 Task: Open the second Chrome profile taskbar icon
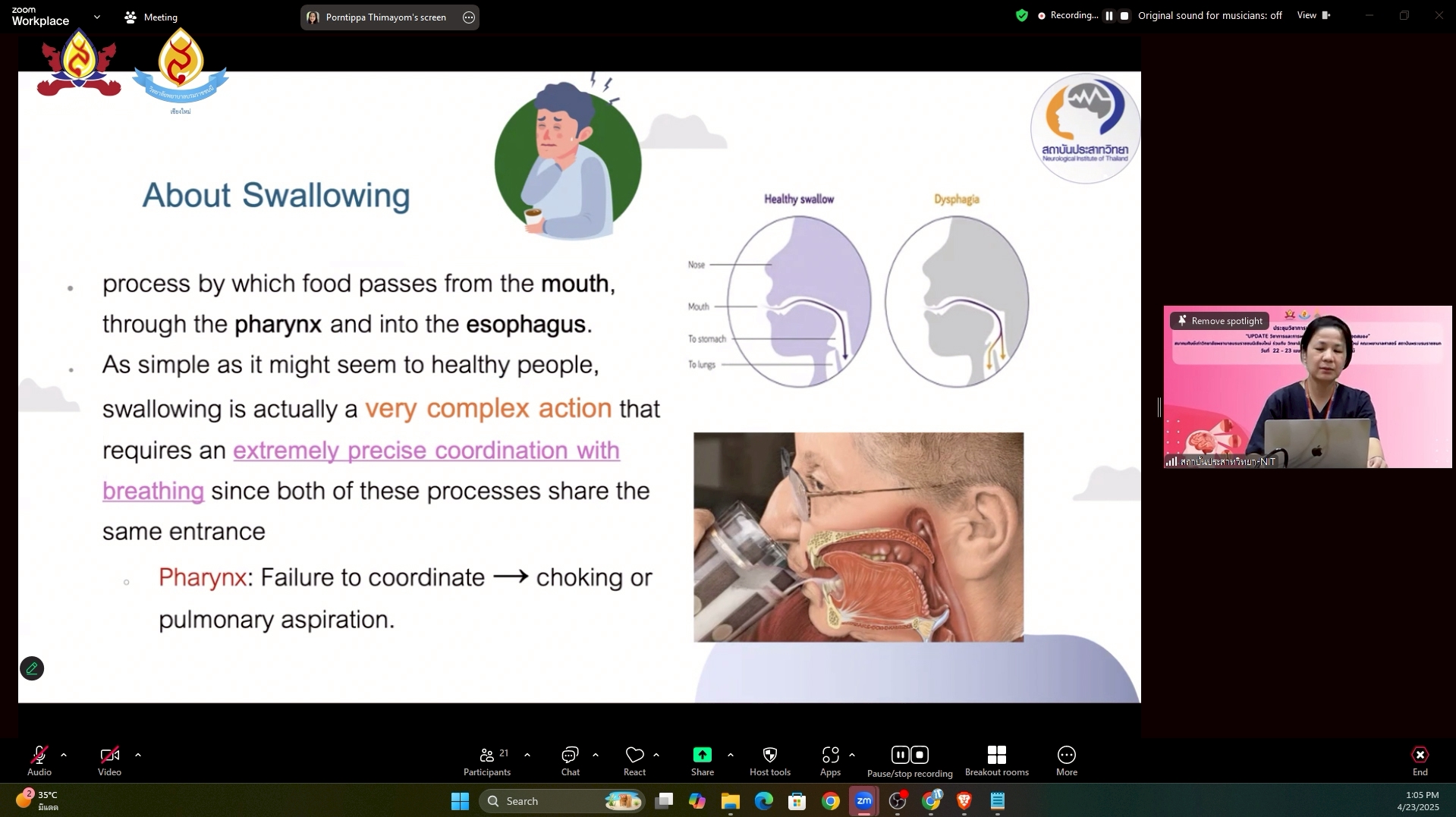[x=932, y=801]
